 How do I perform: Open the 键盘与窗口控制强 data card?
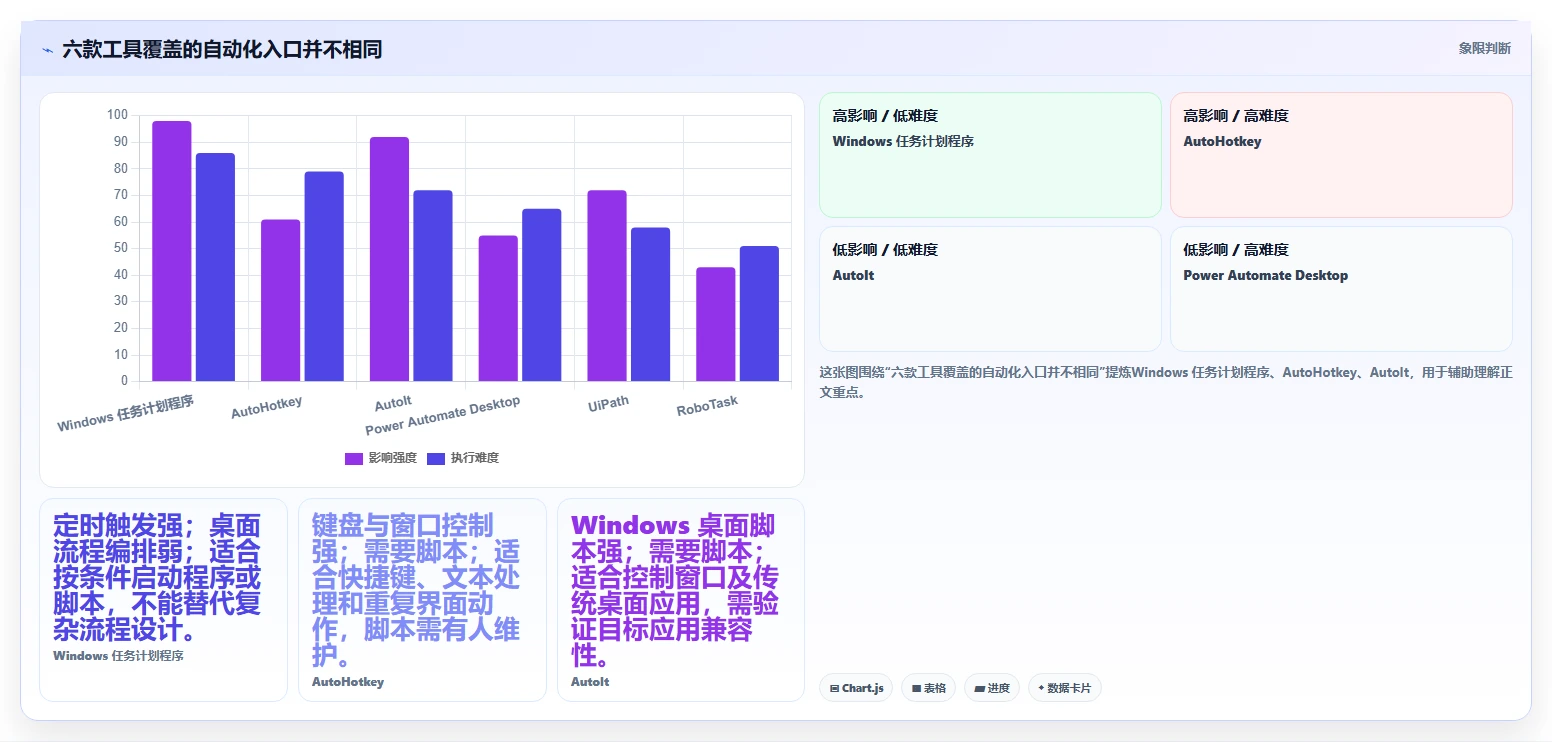coord(422,600)
